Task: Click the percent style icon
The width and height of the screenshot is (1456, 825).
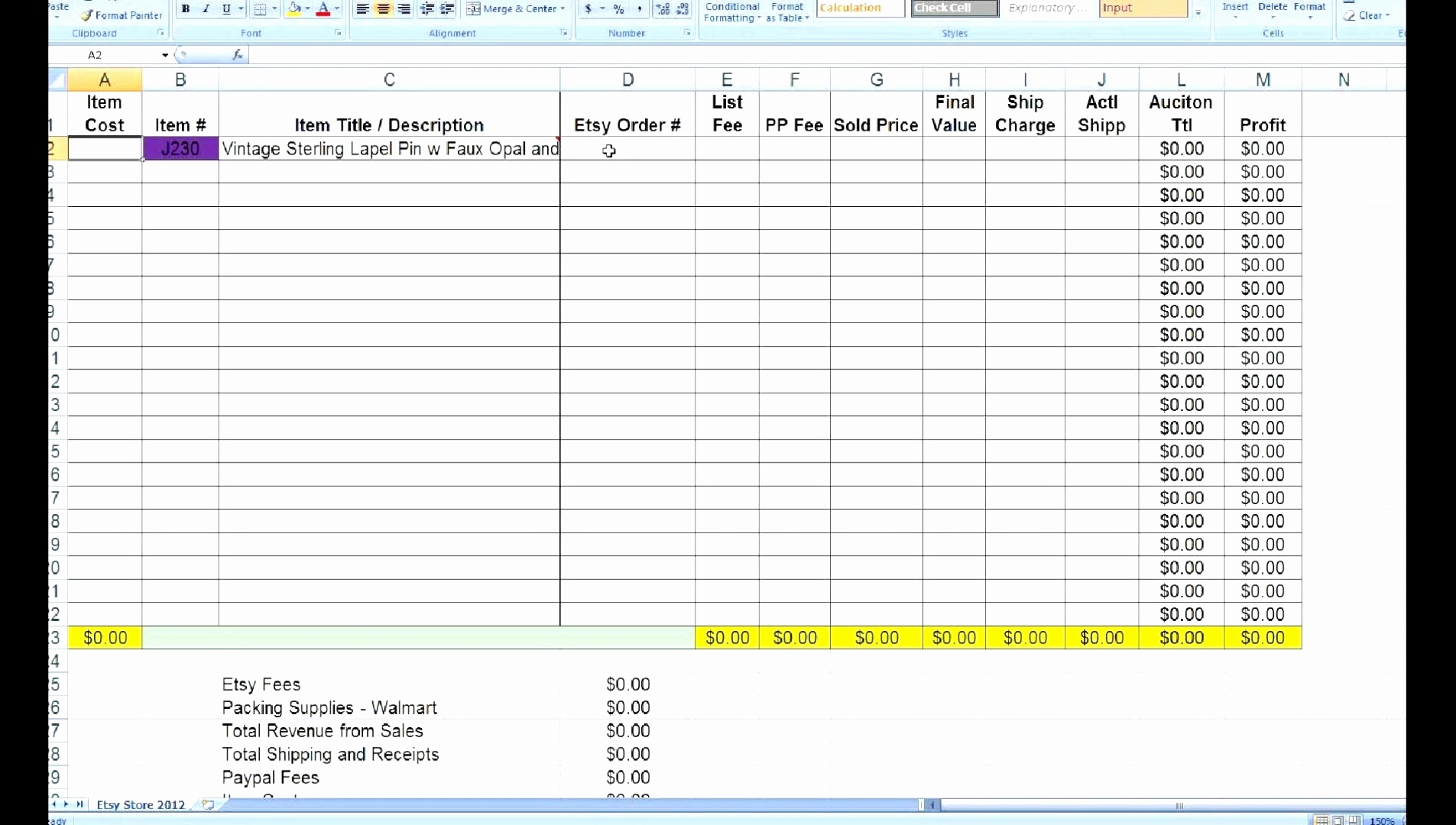Action: [x=619, y=8]
